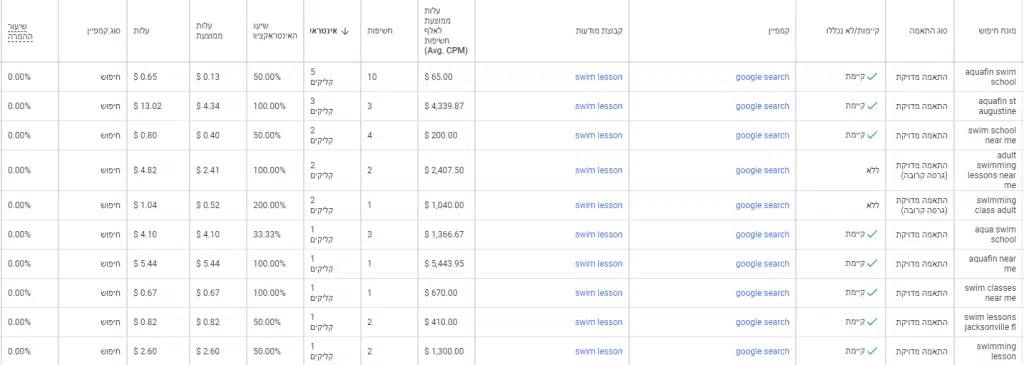Screen dimensions: 1024x365
Task: Click the $ 2,407.50 CPM value
Action: click(x=444, y=170)
